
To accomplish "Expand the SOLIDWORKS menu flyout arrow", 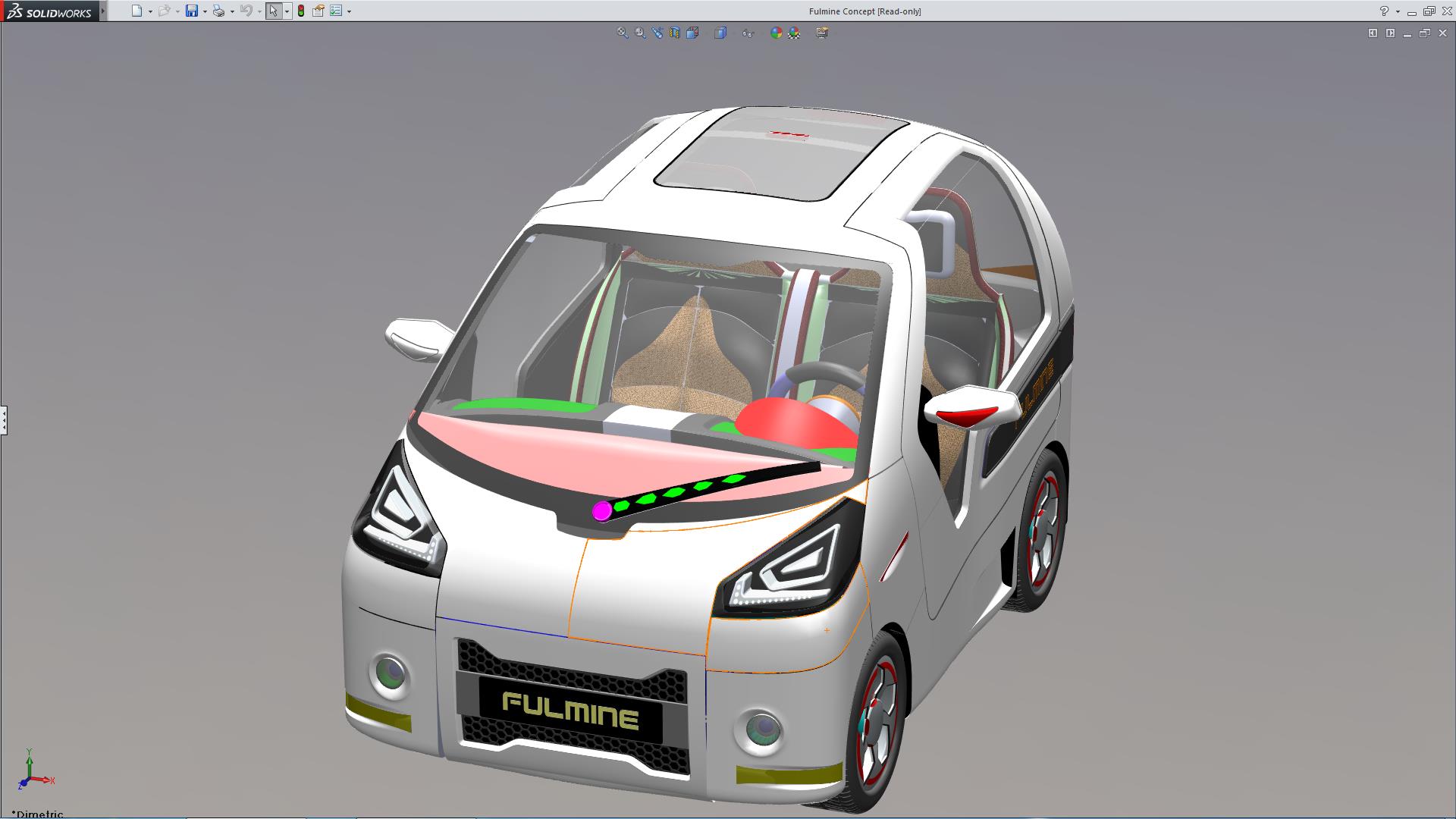I will tap(103, 11).
